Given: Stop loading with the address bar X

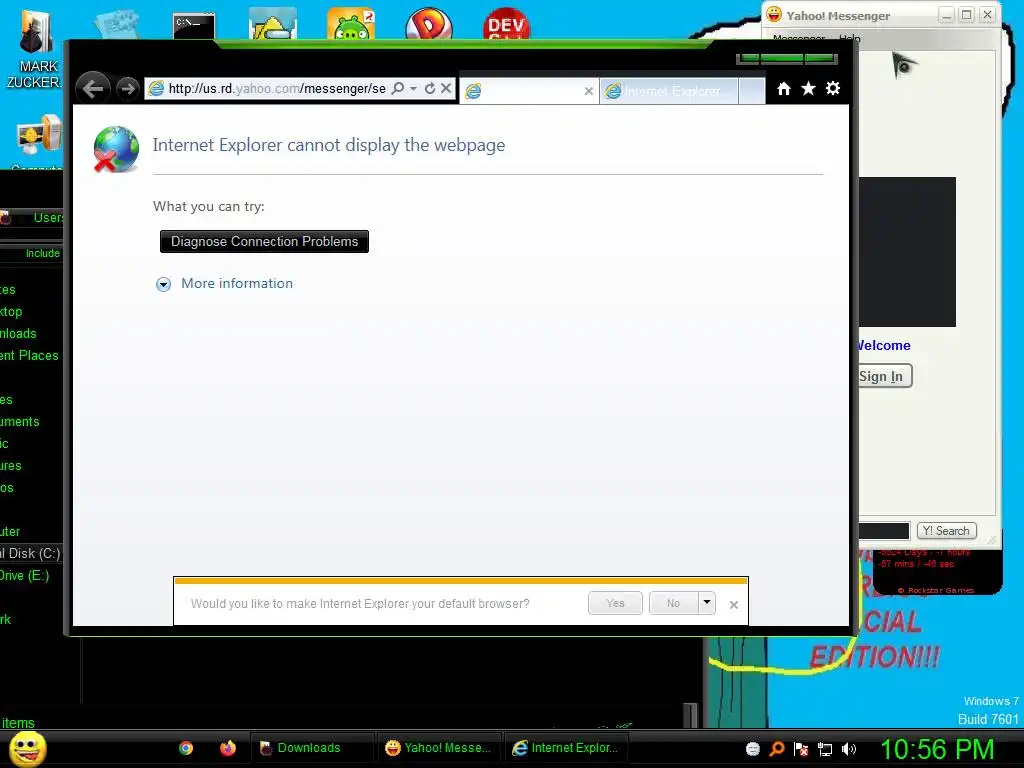Looking at the screenshot, I should coord(446,88).
